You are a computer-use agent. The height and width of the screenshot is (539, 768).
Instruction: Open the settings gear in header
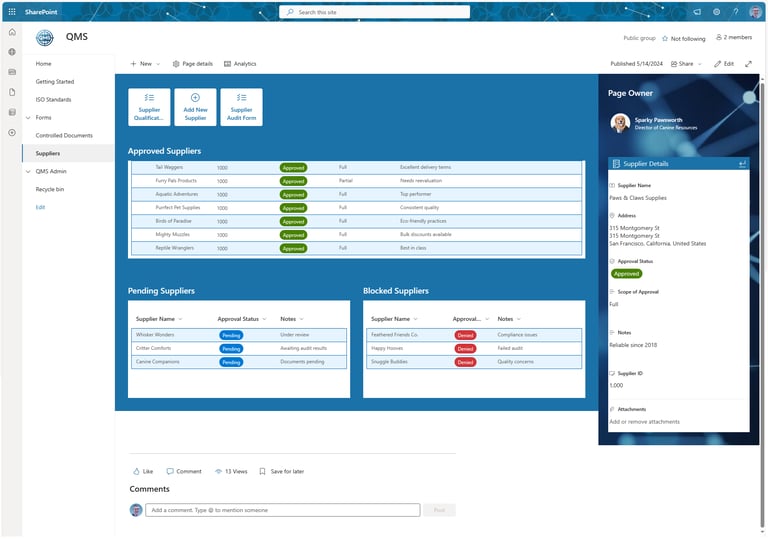click(717, 12)
